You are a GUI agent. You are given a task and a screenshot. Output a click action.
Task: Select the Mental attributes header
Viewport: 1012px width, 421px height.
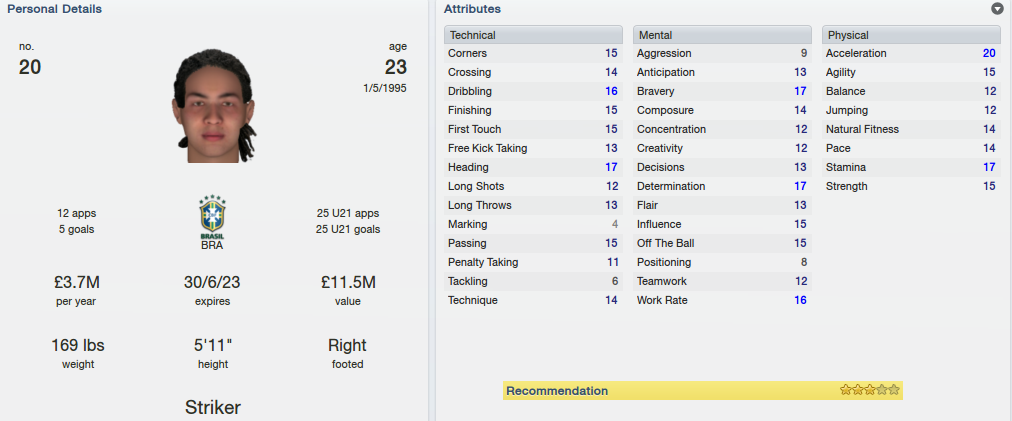click(x=722, y=35)
